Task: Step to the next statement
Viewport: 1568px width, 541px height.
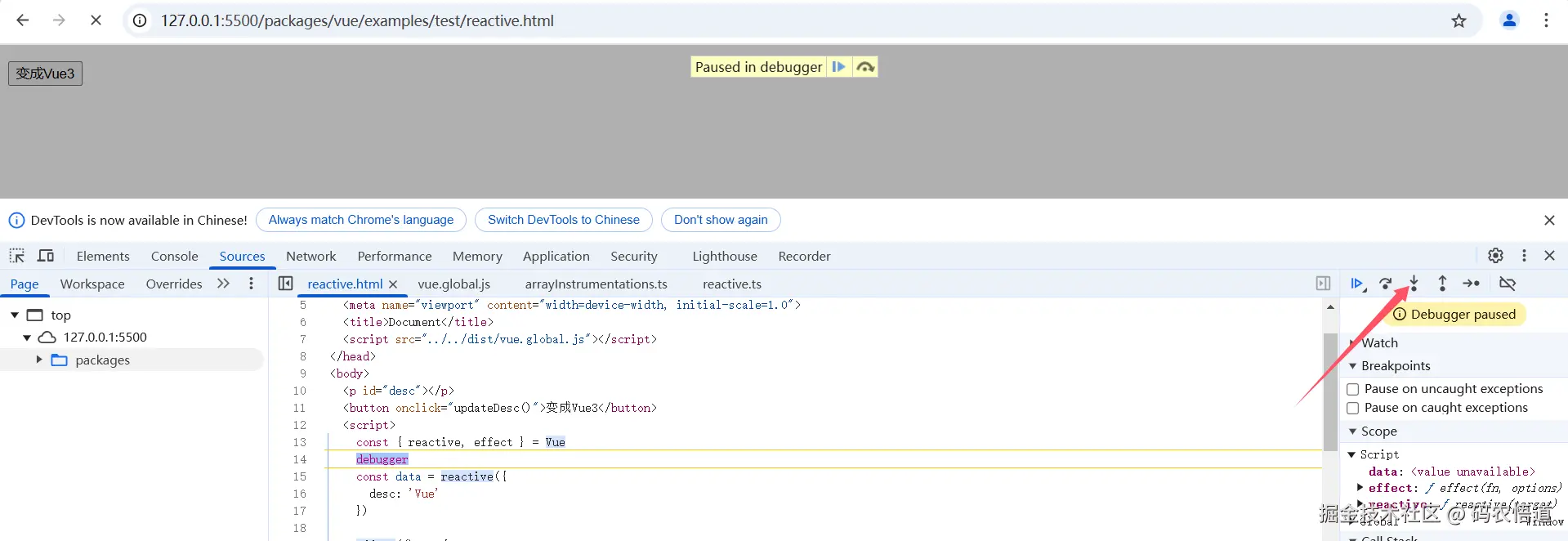Action: [x=1471, y=284]
